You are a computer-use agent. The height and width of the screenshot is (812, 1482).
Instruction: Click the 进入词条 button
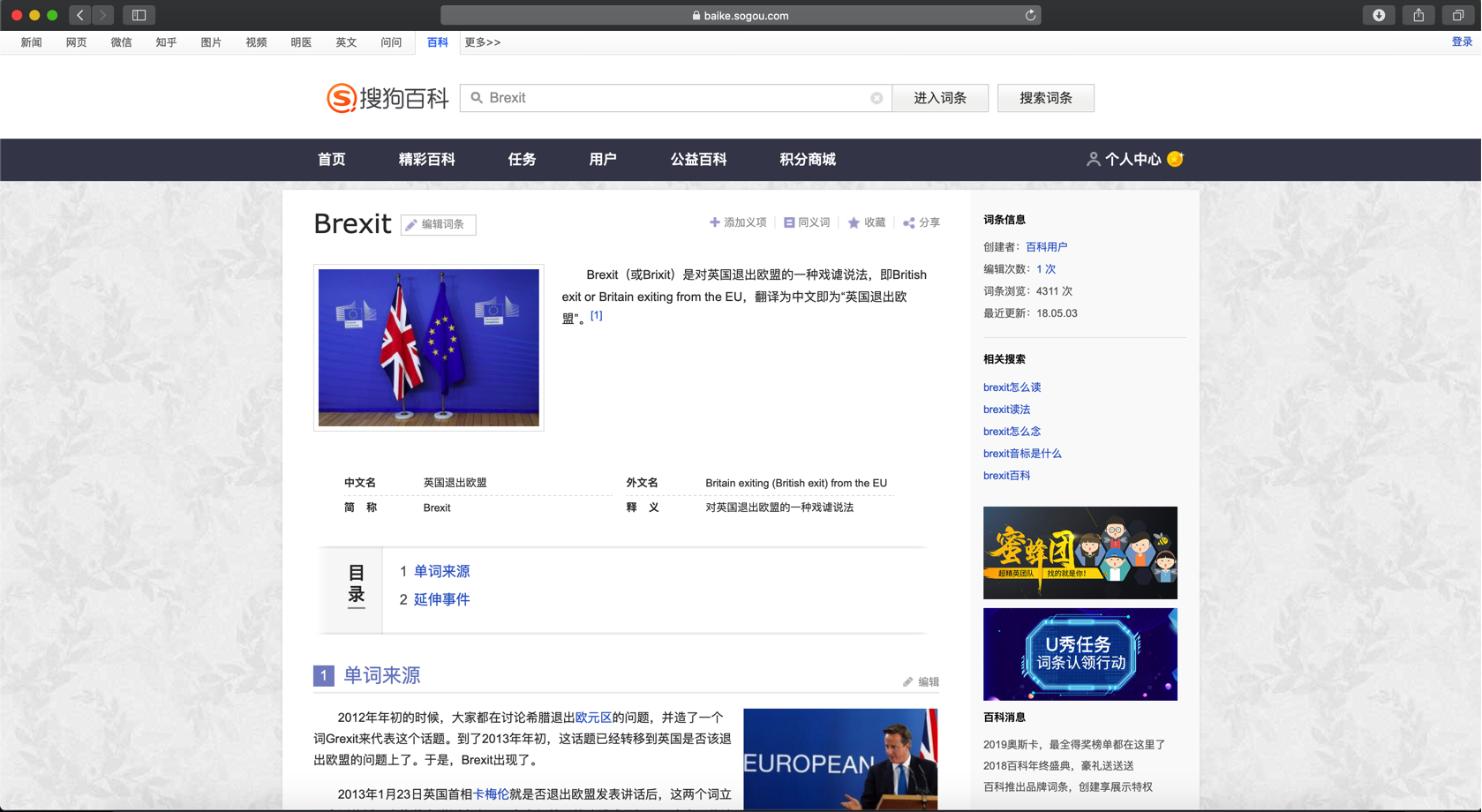point(940,98)
